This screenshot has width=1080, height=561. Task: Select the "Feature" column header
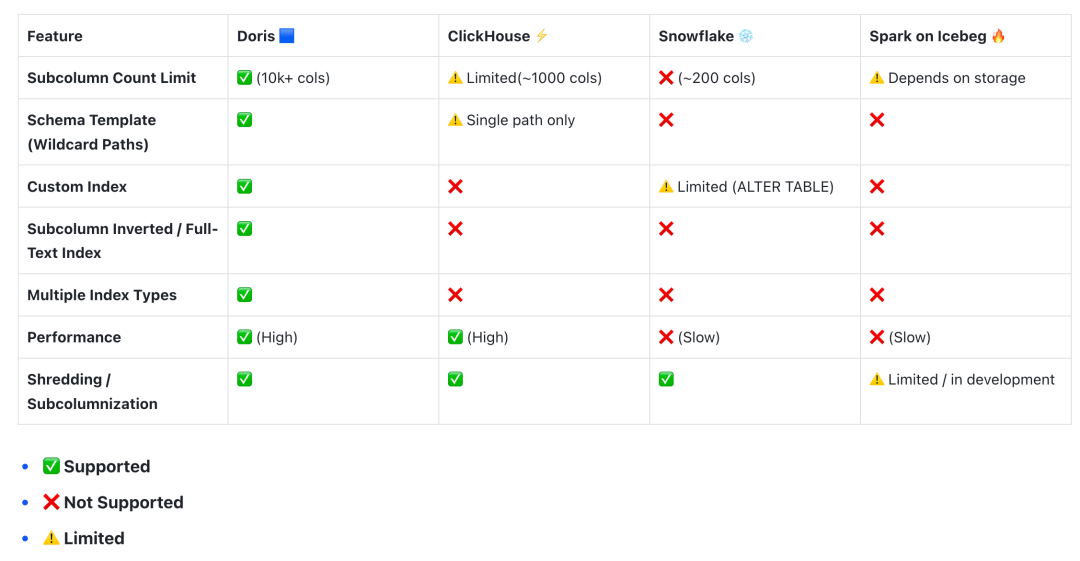click(x=55, y=36)
